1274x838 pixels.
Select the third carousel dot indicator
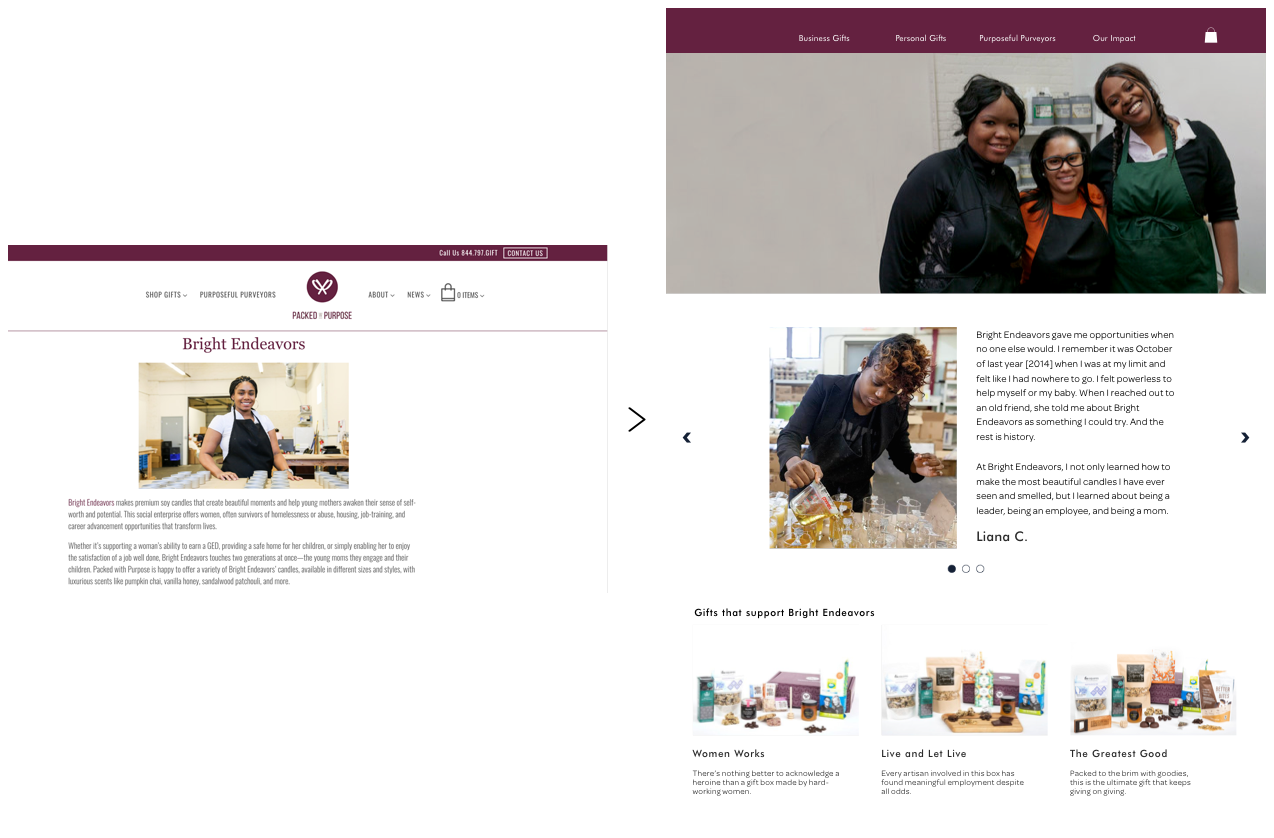[x=980, y=569]
